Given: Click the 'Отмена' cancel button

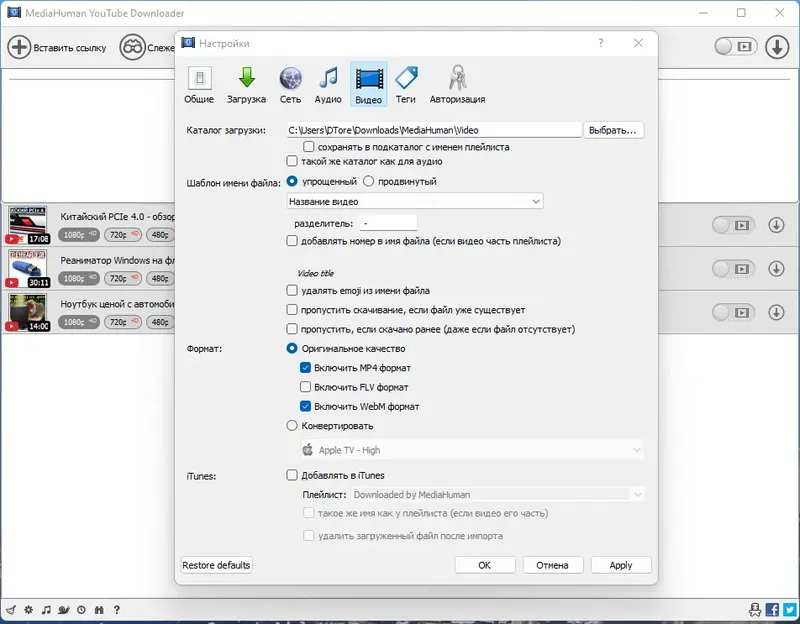Looking at the screenshot, I should [x=553, y=565].
